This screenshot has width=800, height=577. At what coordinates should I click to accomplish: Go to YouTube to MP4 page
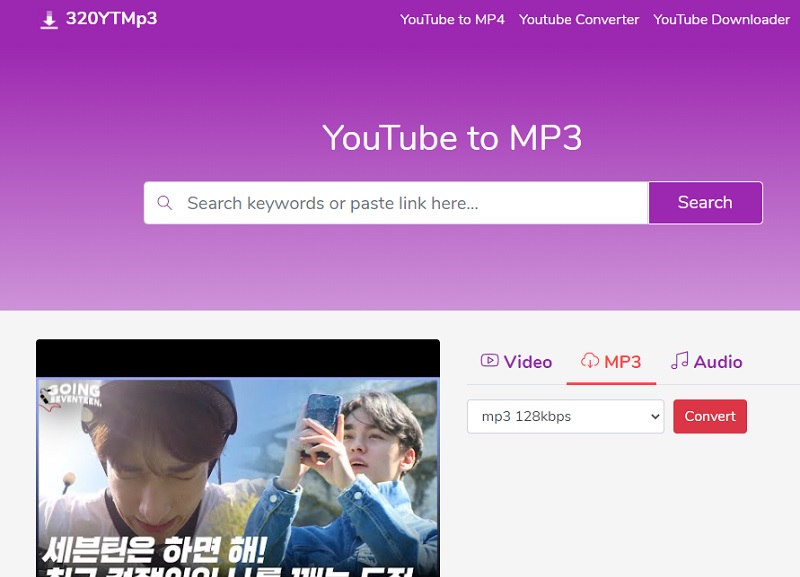452,19
